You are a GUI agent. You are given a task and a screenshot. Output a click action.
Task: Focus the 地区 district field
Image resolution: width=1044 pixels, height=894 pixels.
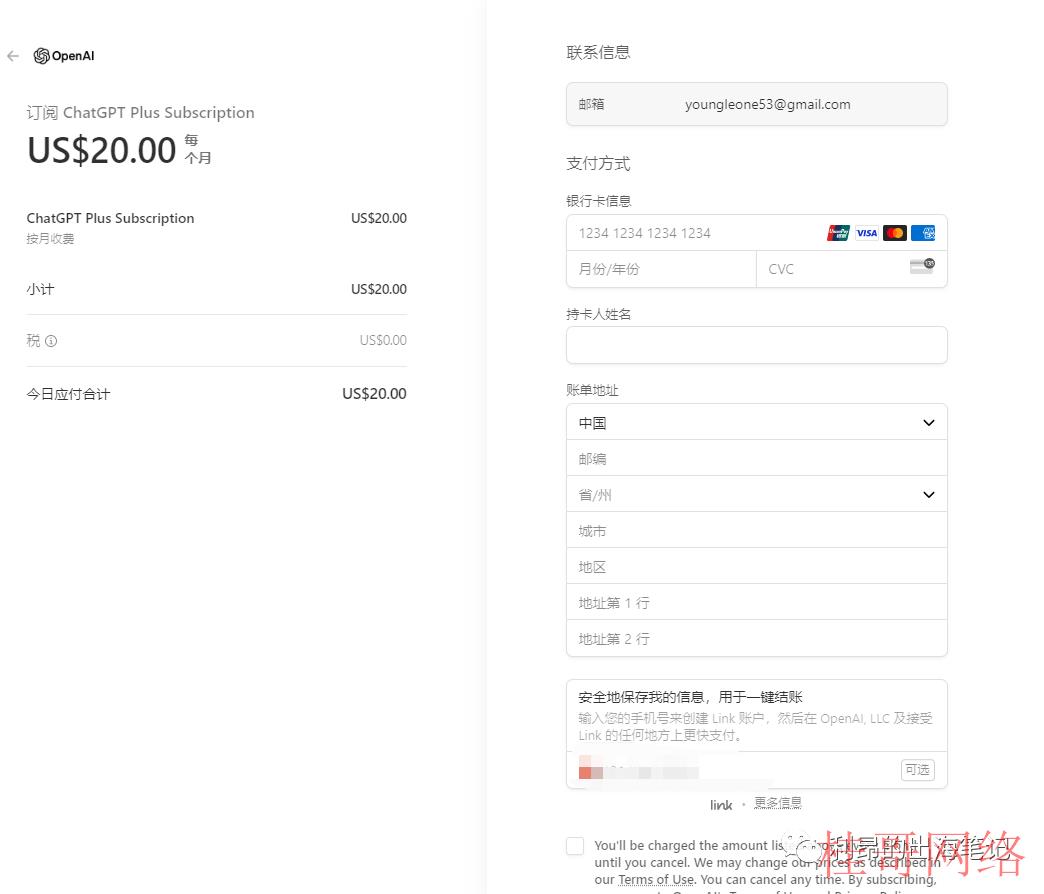(756, 566)
